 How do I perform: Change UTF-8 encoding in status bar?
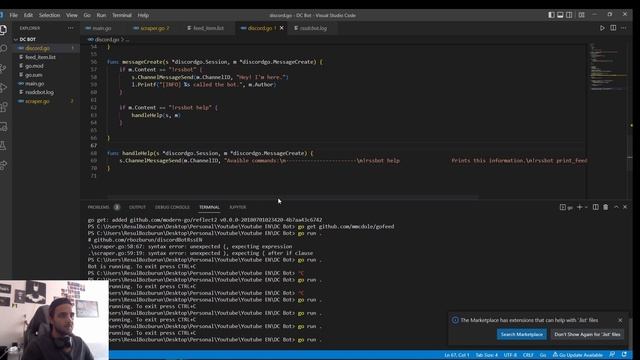click(510, 355)
